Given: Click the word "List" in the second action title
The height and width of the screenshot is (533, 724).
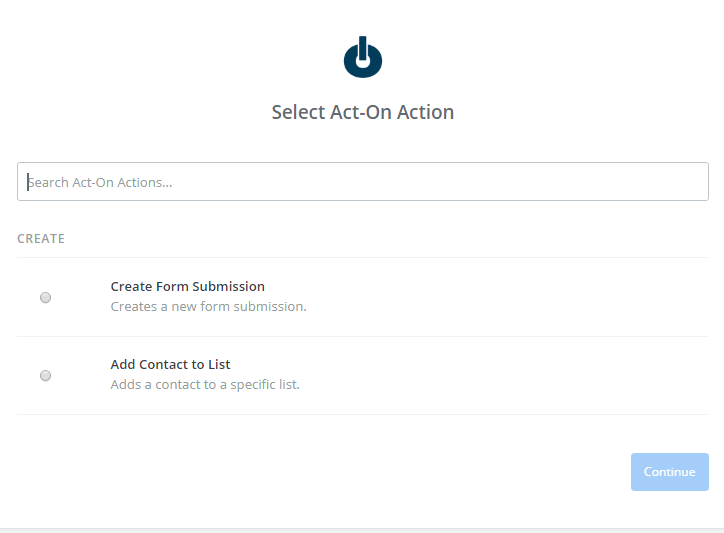Looking at the screenshot, I should pyautogui.click(x=219, y=364).
